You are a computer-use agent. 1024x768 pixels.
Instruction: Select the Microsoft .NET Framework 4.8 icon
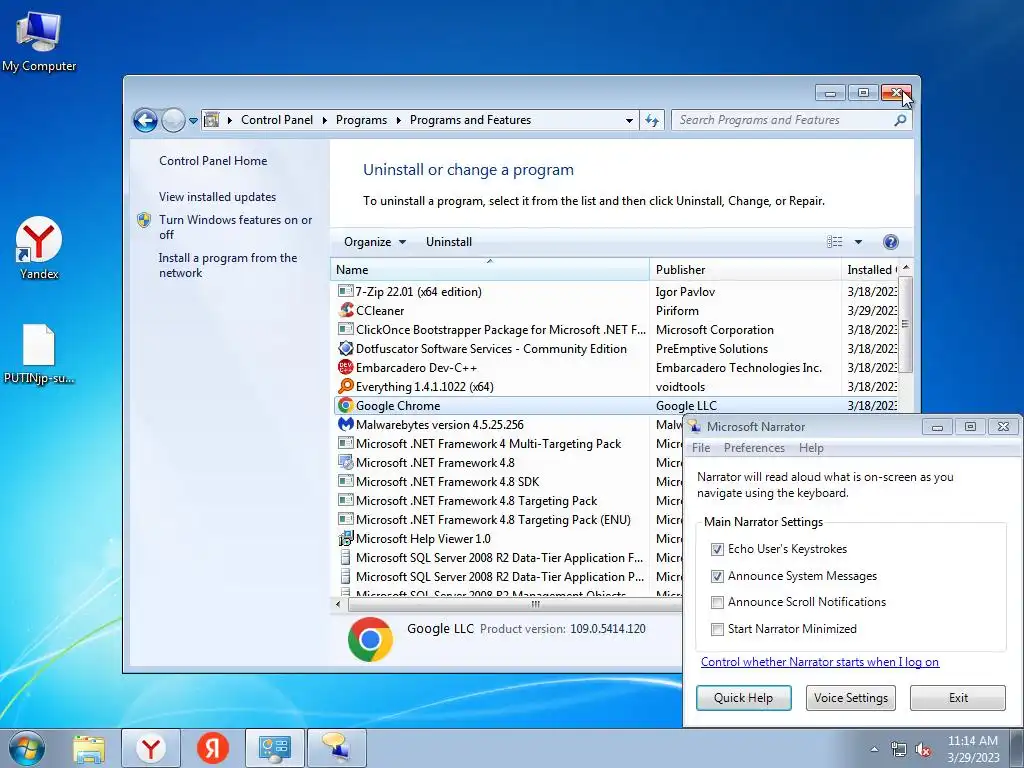click(x=345, y=462)
